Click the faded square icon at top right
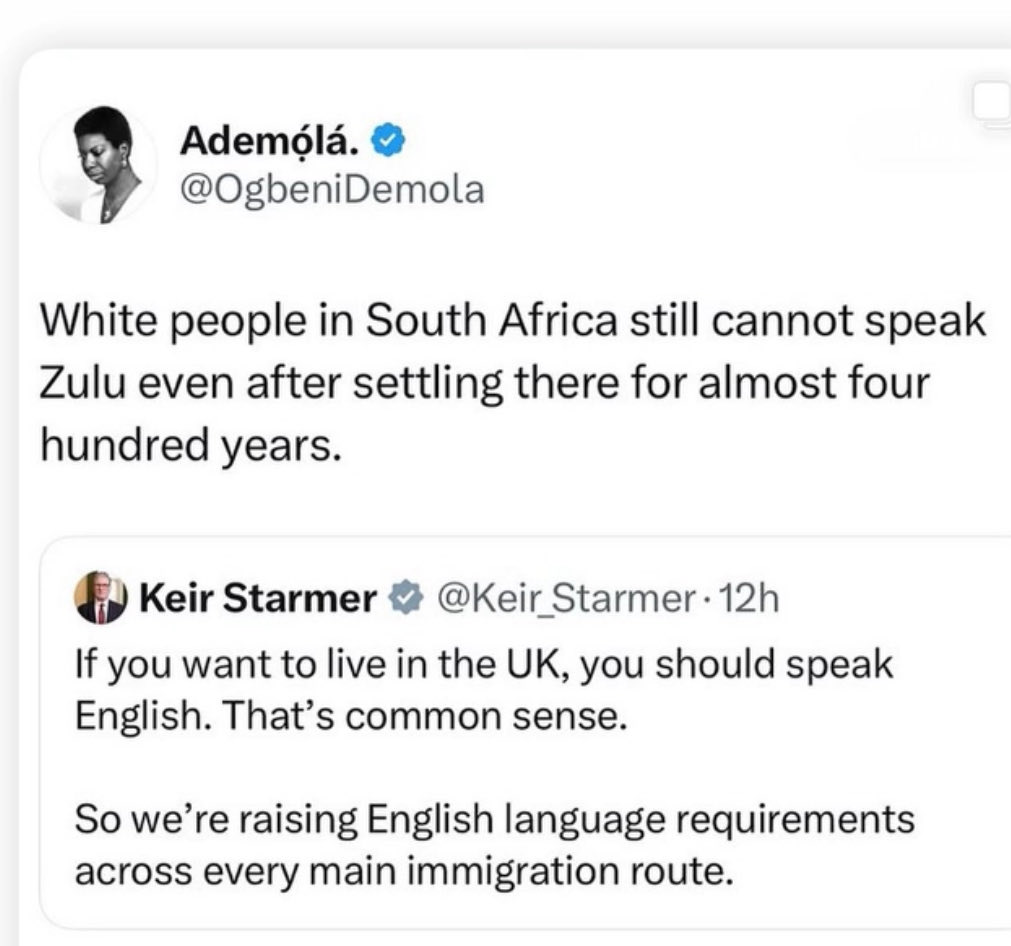The image size is (1011, 946). (993, 105)
